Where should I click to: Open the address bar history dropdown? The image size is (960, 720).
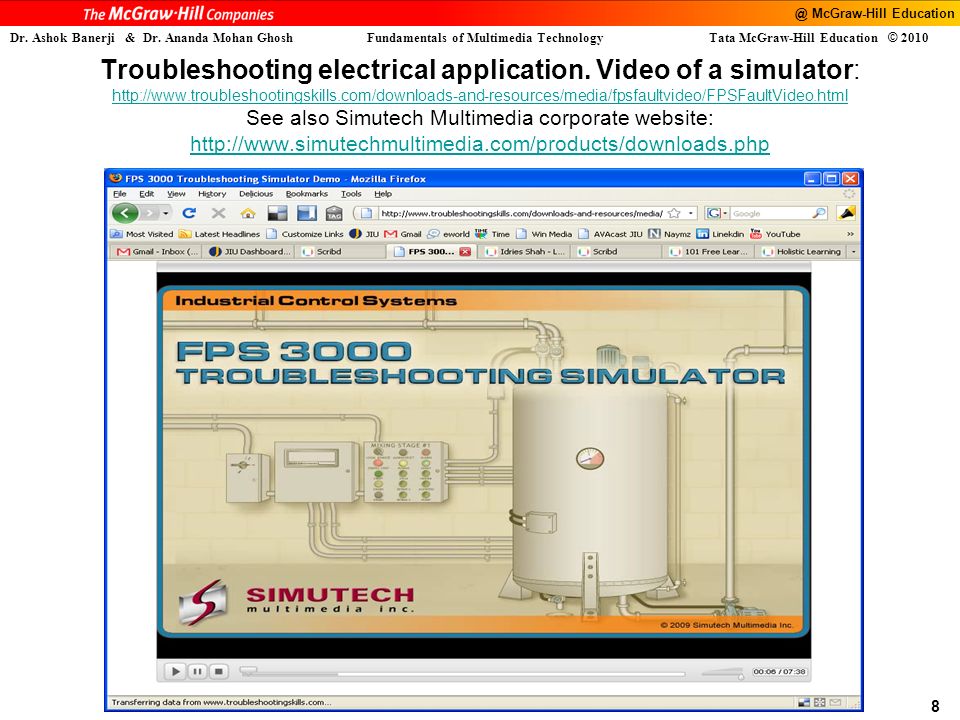pyautogui.click(x=691, y=213)
